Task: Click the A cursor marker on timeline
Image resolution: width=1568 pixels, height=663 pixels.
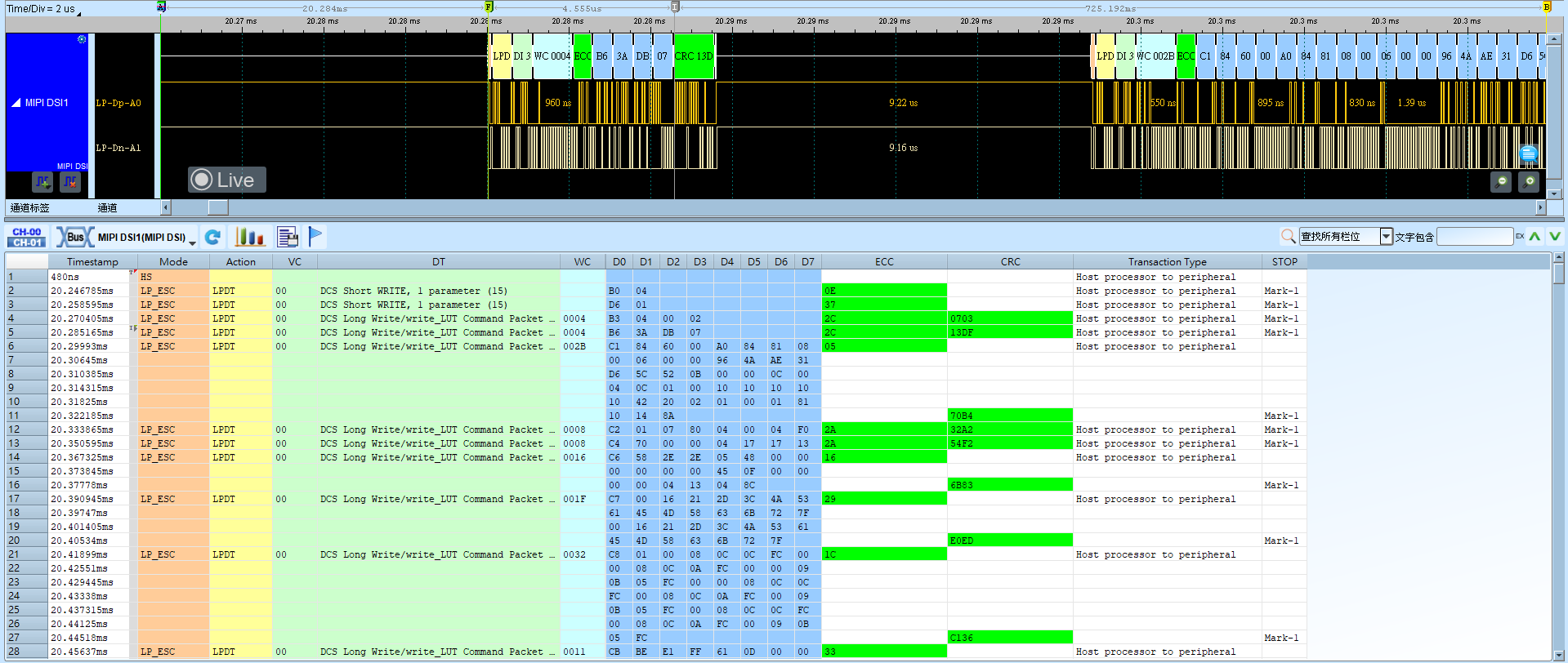Action: (x=161, y=7)
